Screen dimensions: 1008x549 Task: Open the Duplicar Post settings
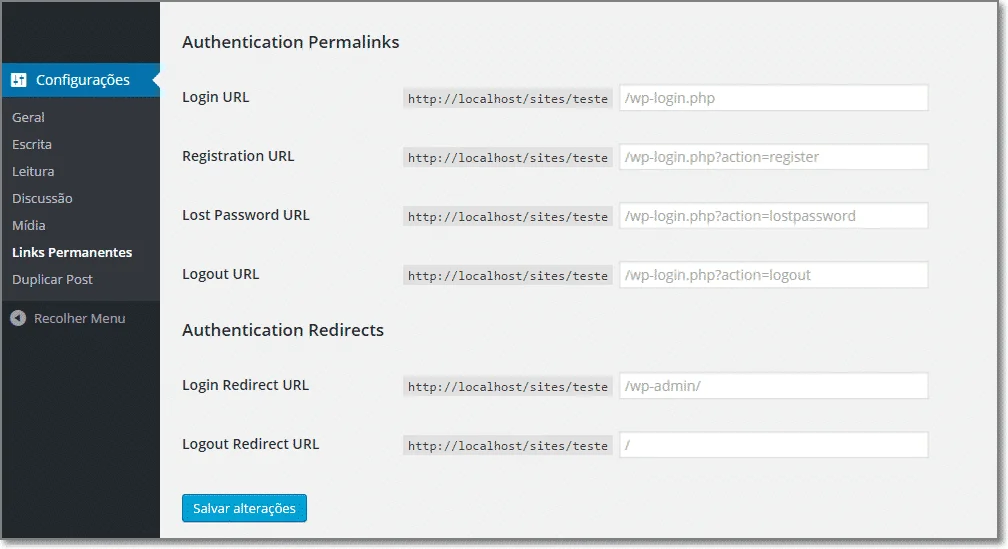(52, 280)
